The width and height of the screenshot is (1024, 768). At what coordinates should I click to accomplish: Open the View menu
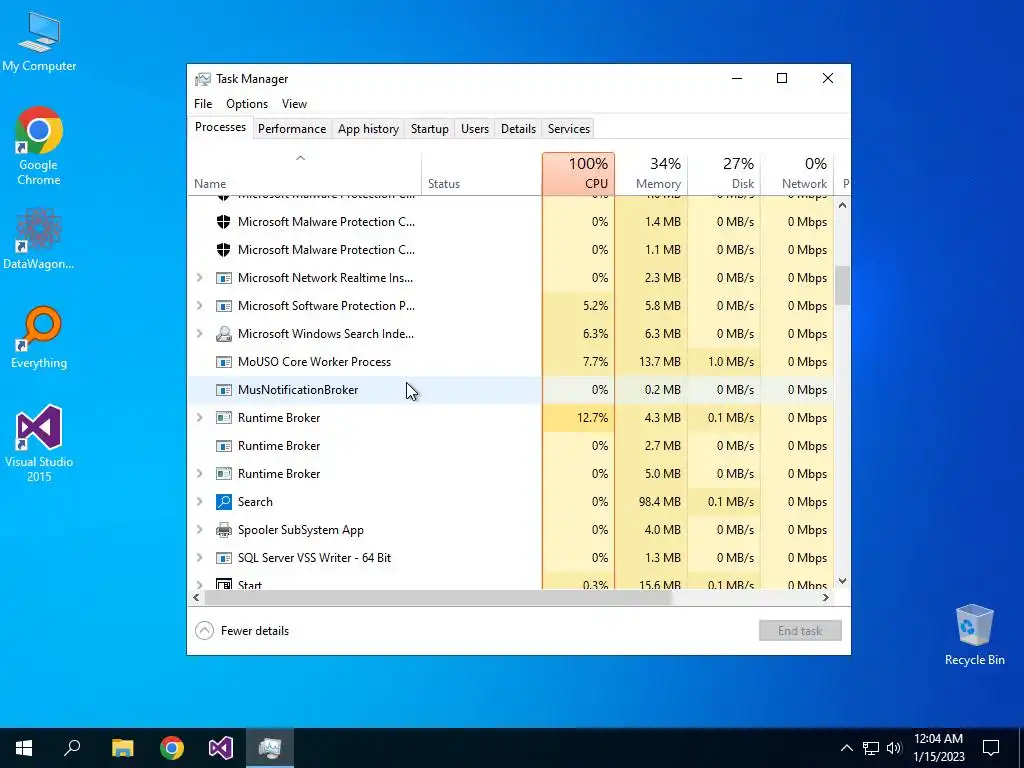pos(295,104)
